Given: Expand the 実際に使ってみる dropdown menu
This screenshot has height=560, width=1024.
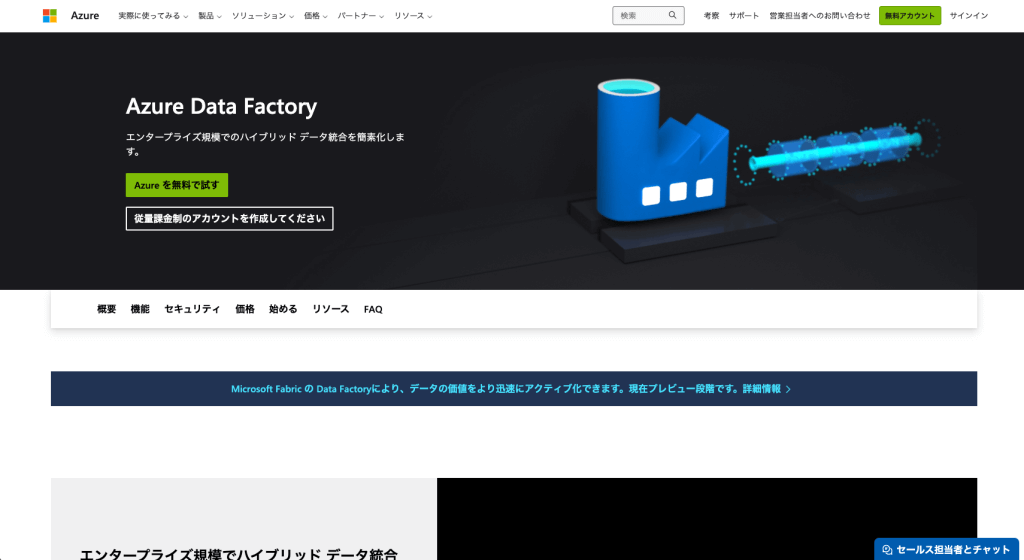Looking at the screenshot, I should [153, 16].
